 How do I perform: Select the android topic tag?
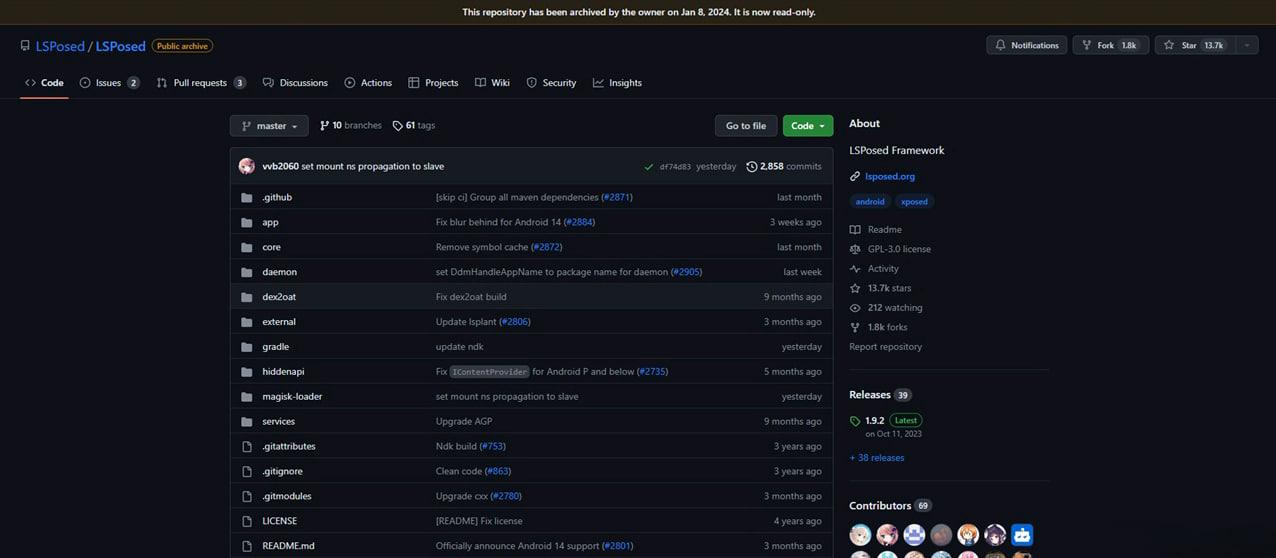tap(870, 202)
